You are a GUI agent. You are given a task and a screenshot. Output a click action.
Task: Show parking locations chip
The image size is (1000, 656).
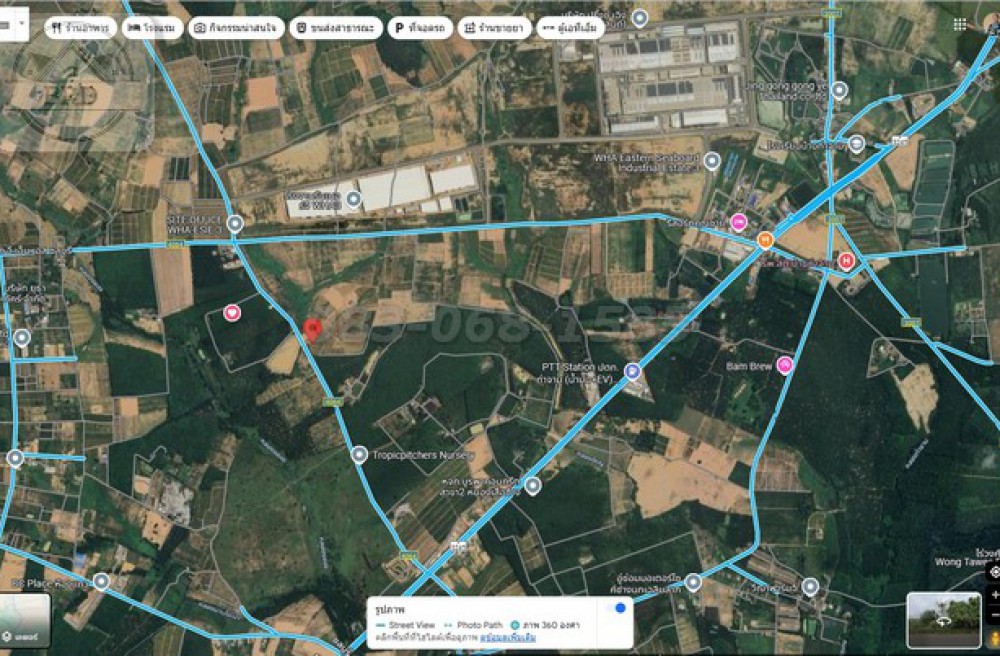point(420,28)
